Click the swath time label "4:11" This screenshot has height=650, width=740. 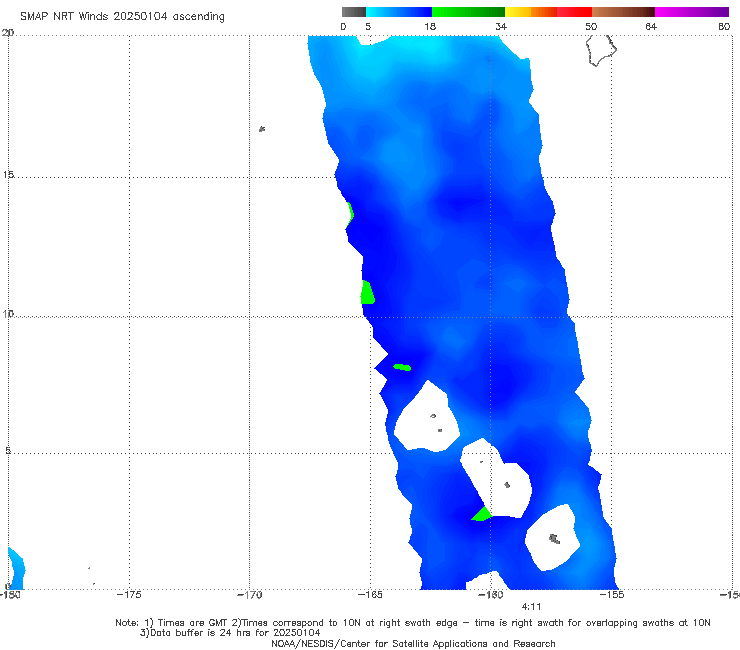pyautogui.click(x=531, y=607)
